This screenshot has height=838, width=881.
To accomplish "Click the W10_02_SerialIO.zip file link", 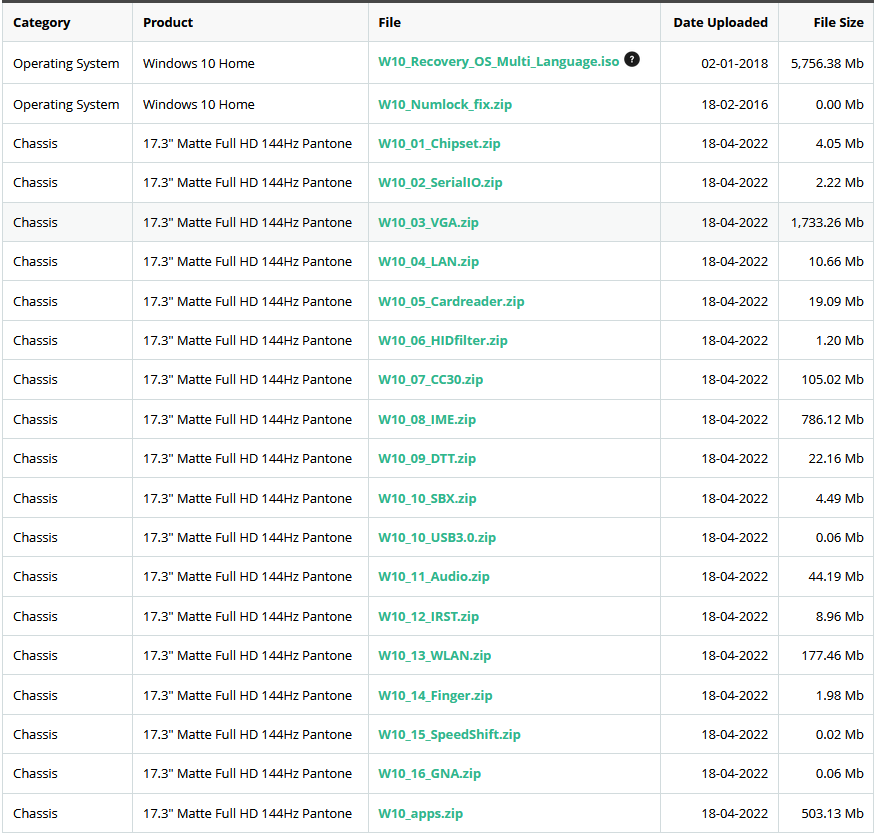I will point(440,183).
